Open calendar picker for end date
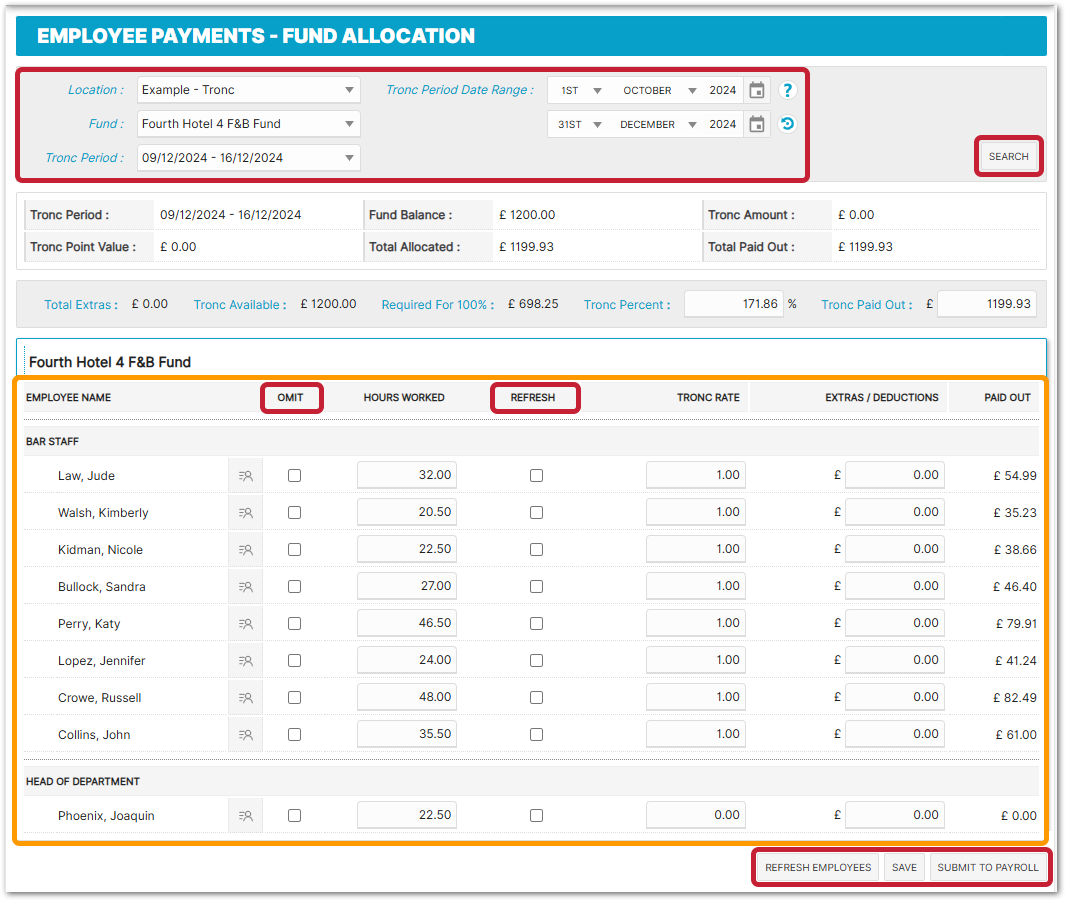 point(757,125)
